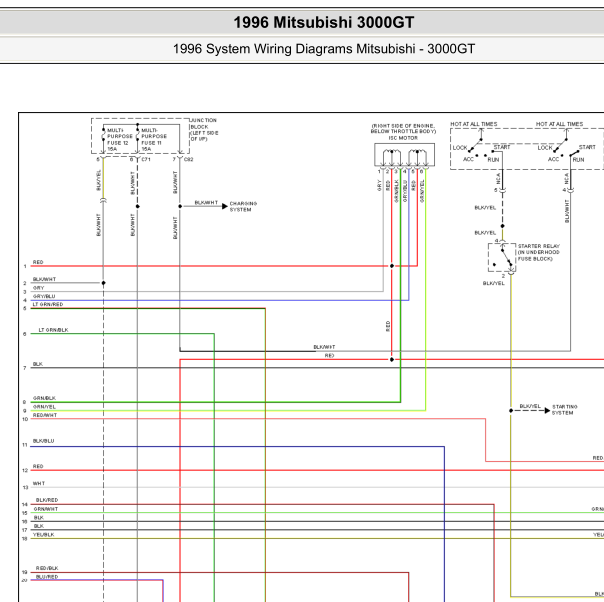Click the "1996 Mitsubishi 3000GT" title heading
Viewport: 604px width, 602px height.
(x=324, y=22)
